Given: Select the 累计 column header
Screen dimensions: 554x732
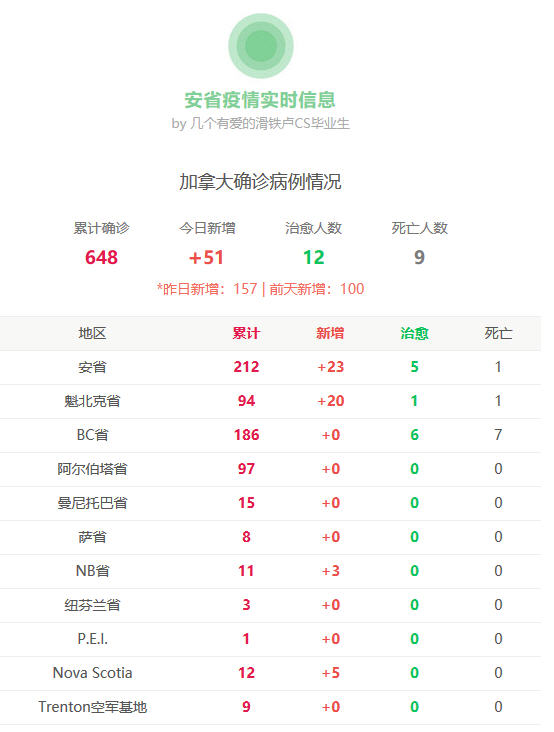Looking at the screenshot, I should click(x=246, y=333).
